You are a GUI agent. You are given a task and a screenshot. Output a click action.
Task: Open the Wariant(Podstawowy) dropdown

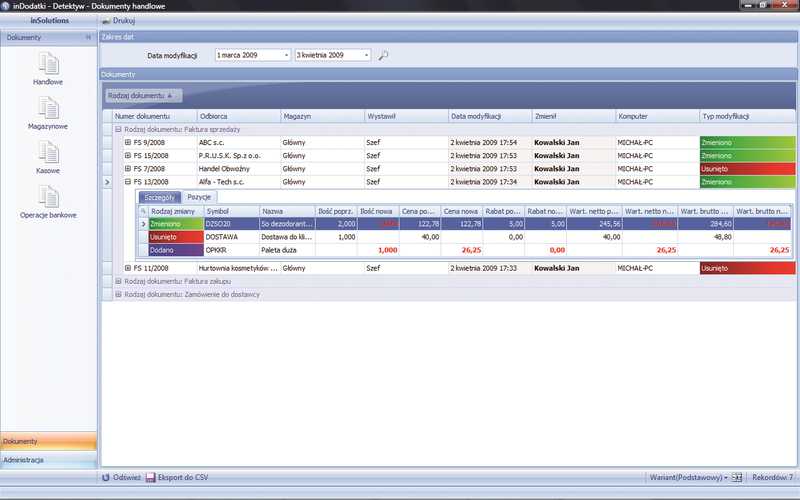coord(688,478)
